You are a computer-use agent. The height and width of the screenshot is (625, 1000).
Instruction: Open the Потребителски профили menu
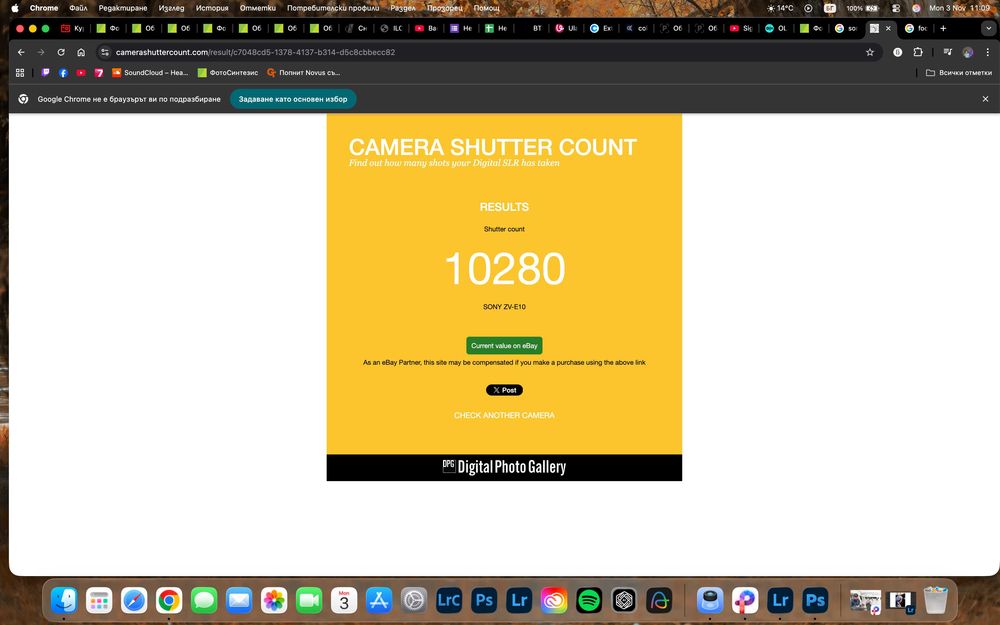[x=333, y=8]
